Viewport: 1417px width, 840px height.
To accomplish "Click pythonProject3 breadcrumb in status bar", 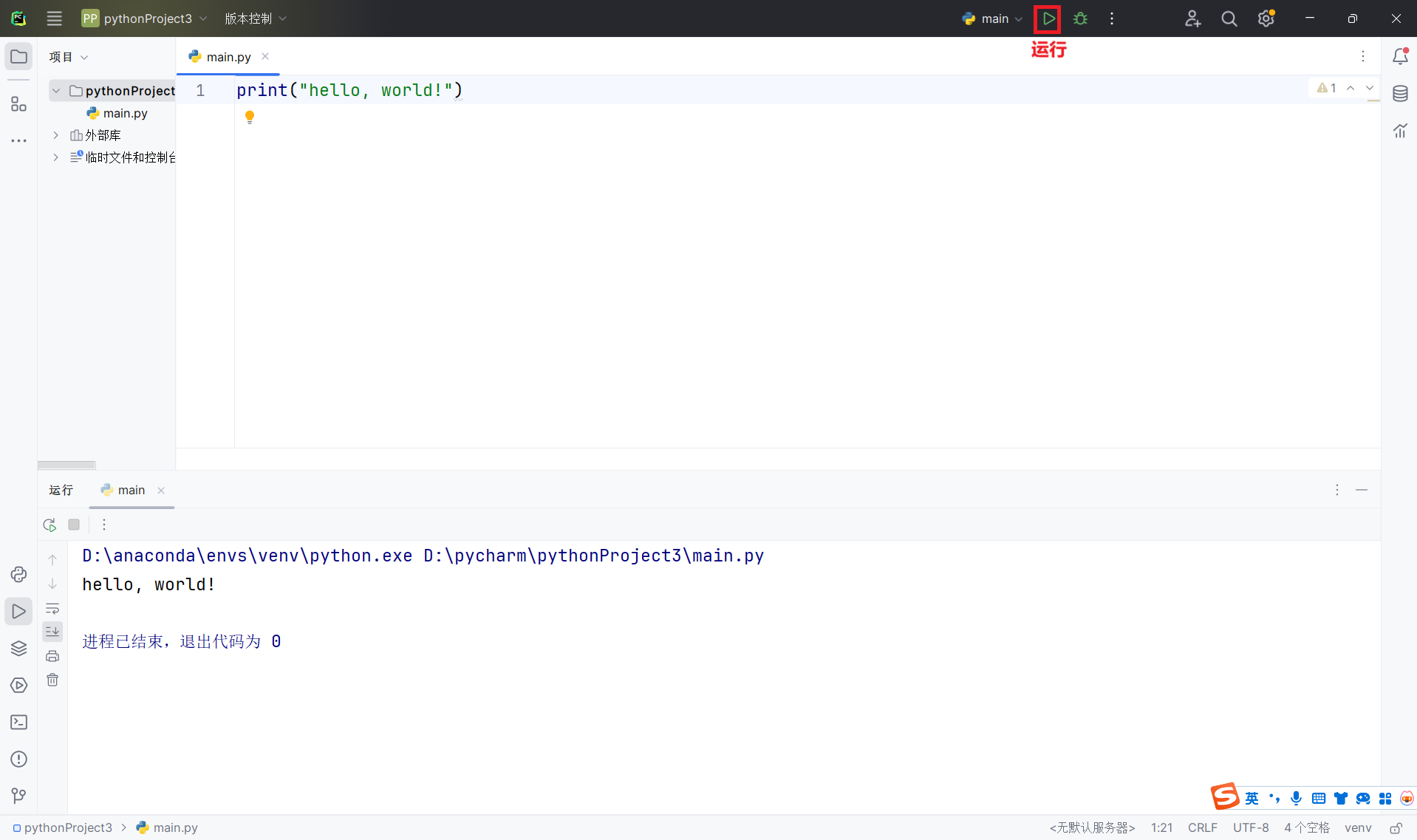I will tap(63, 827).
